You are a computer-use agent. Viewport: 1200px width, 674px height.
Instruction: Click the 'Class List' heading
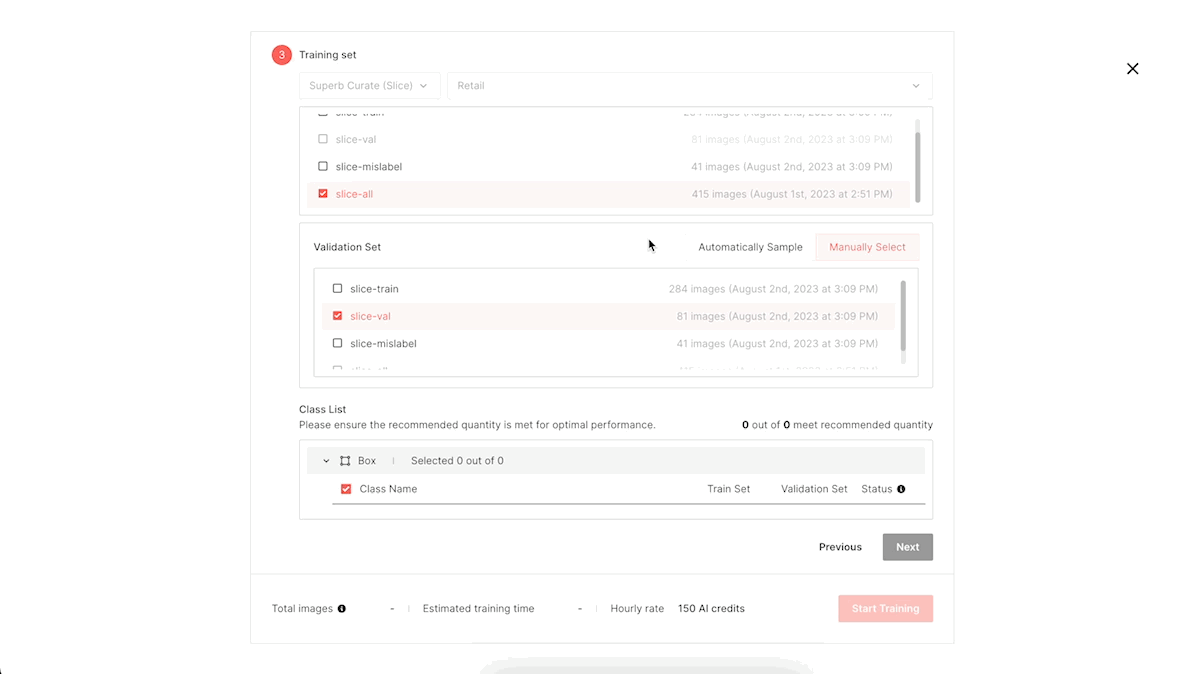coord(322,409)
